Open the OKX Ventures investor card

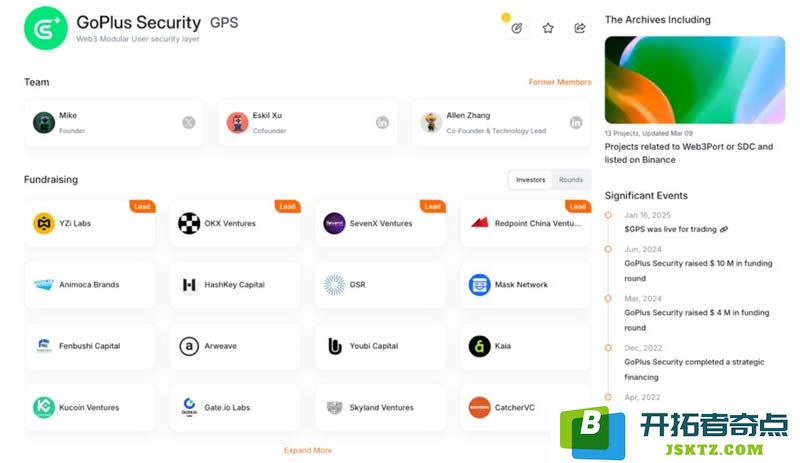235,223
